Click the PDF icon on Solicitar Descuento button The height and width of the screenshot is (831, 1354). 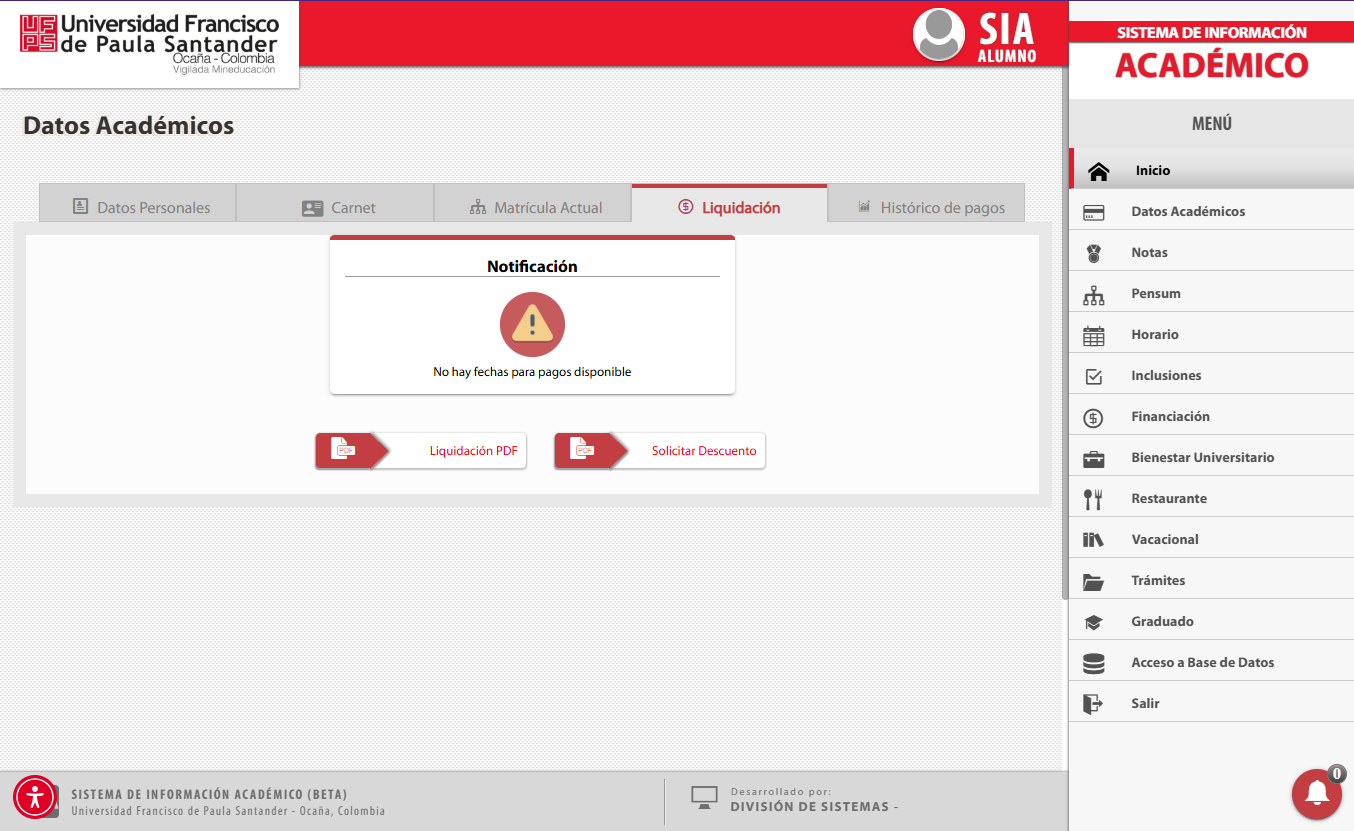(582, 450)
